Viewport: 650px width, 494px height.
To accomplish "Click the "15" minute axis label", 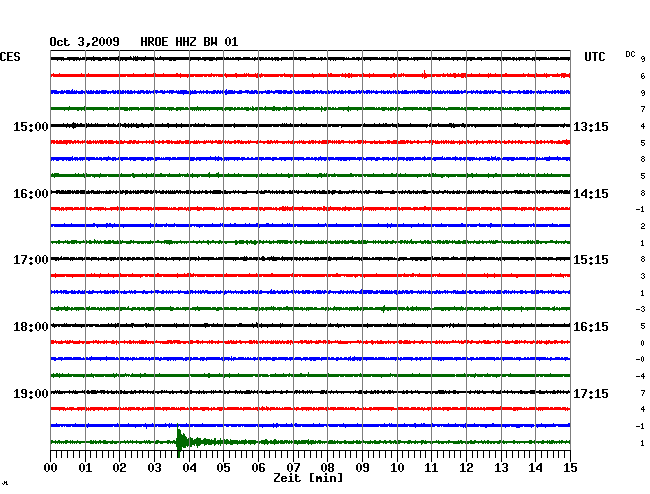I will click(570, 468).
